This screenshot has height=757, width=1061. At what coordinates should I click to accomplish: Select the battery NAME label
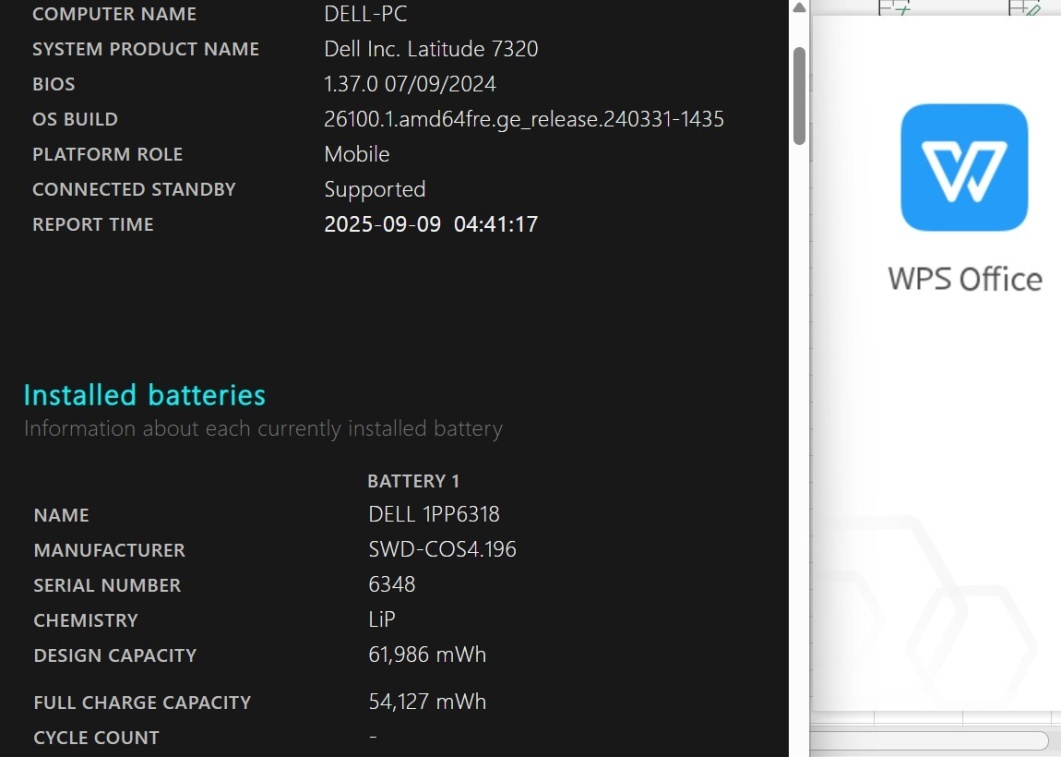tap(62, 516)
